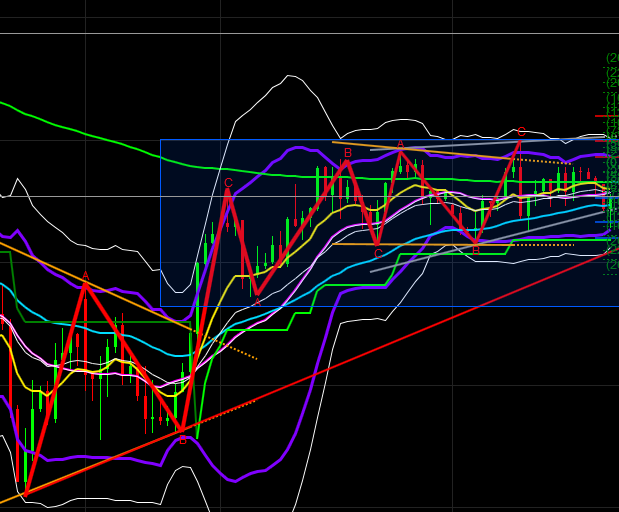Select the solid descending orange trendline outside the rectangle

point(95,285)
